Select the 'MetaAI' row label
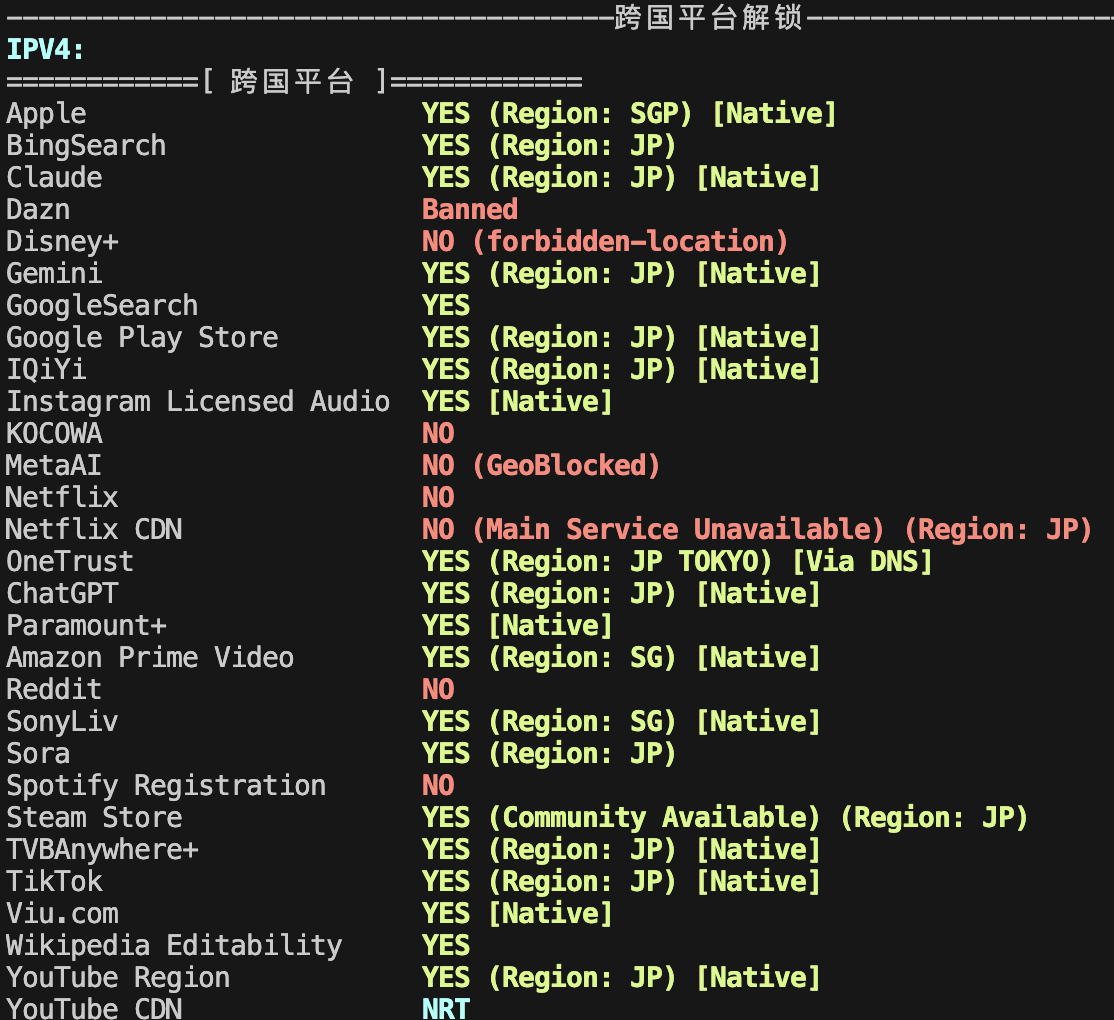Image resolution: width=1114 pixels, height=1020 pixels. [54, 465]
